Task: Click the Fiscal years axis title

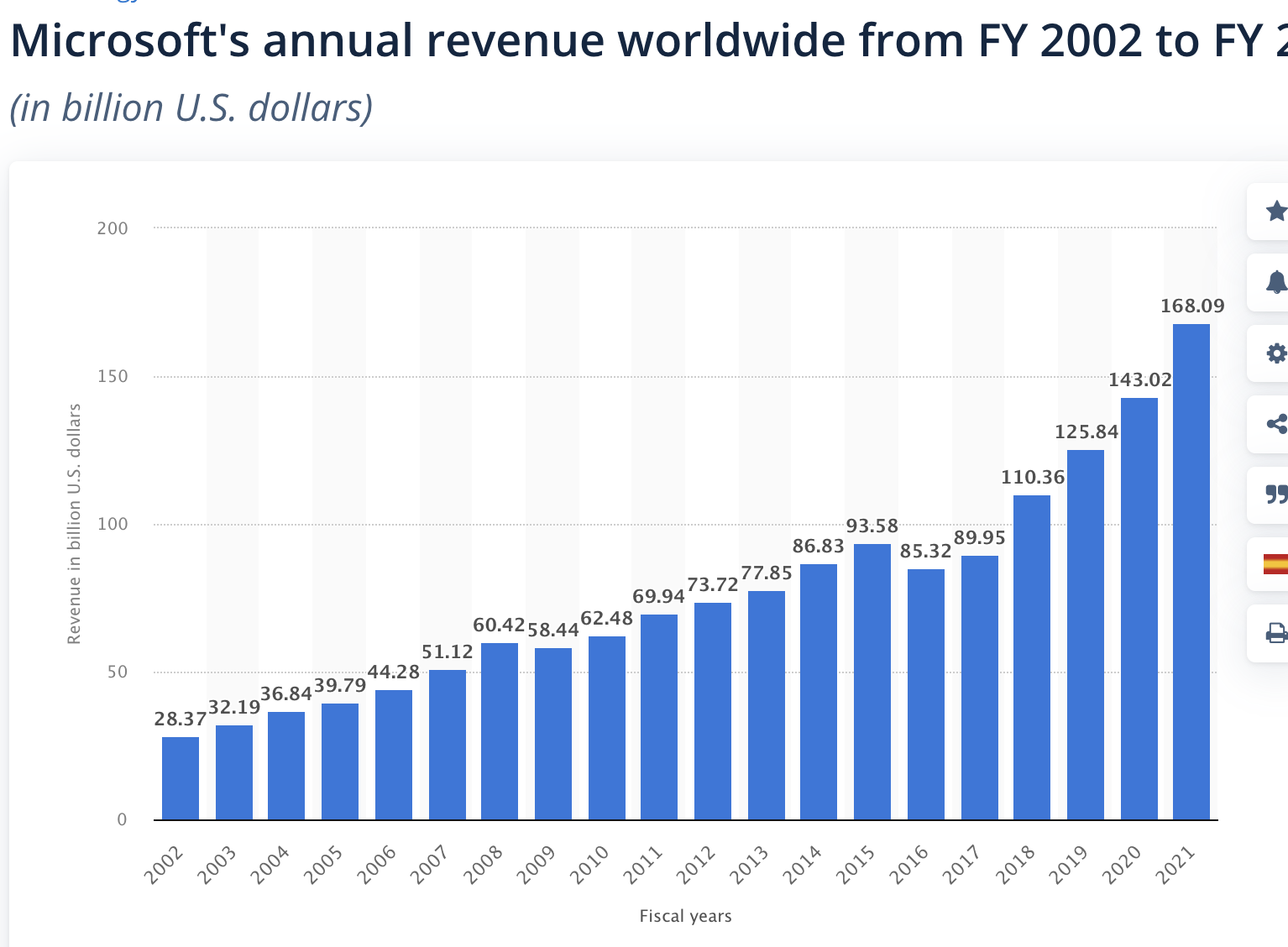Action: pos(685,916)
